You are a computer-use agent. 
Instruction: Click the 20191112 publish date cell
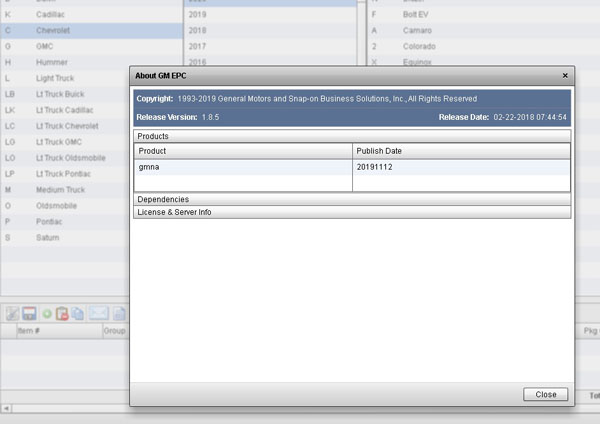(x=461, y=167)
